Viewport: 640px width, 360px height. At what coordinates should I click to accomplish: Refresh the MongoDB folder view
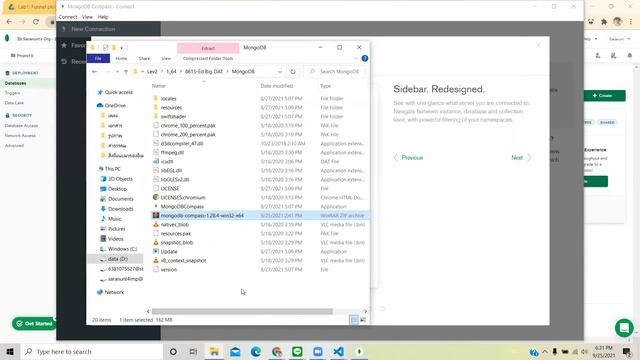293,71
